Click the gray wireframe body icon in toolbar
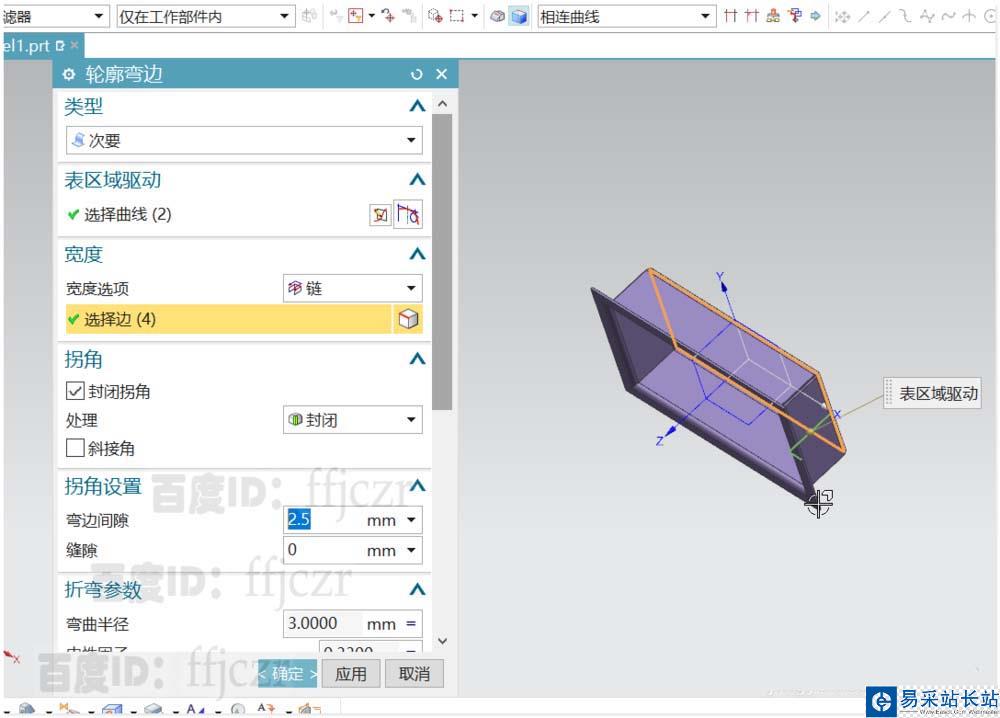Viewport: 1000px width, 718px height. coord(497,16)
